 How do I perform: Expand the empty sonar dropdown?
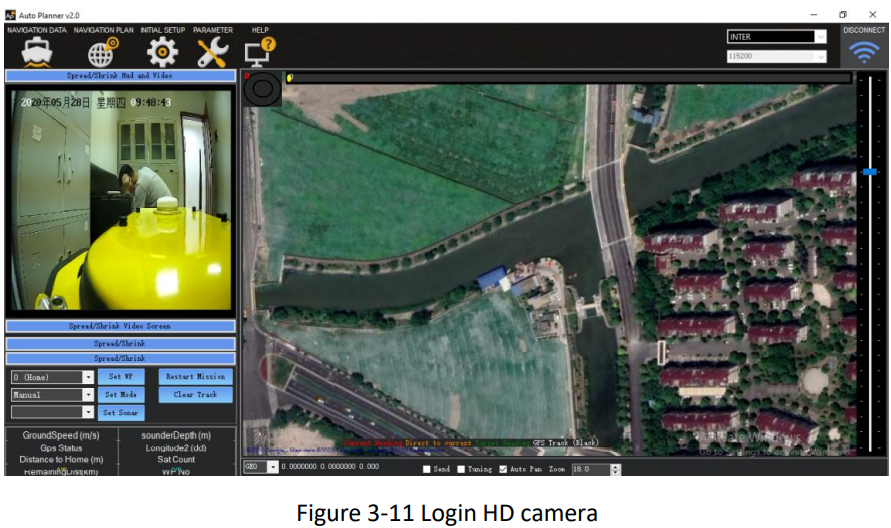pyautogui.click(x=88, y=412)
